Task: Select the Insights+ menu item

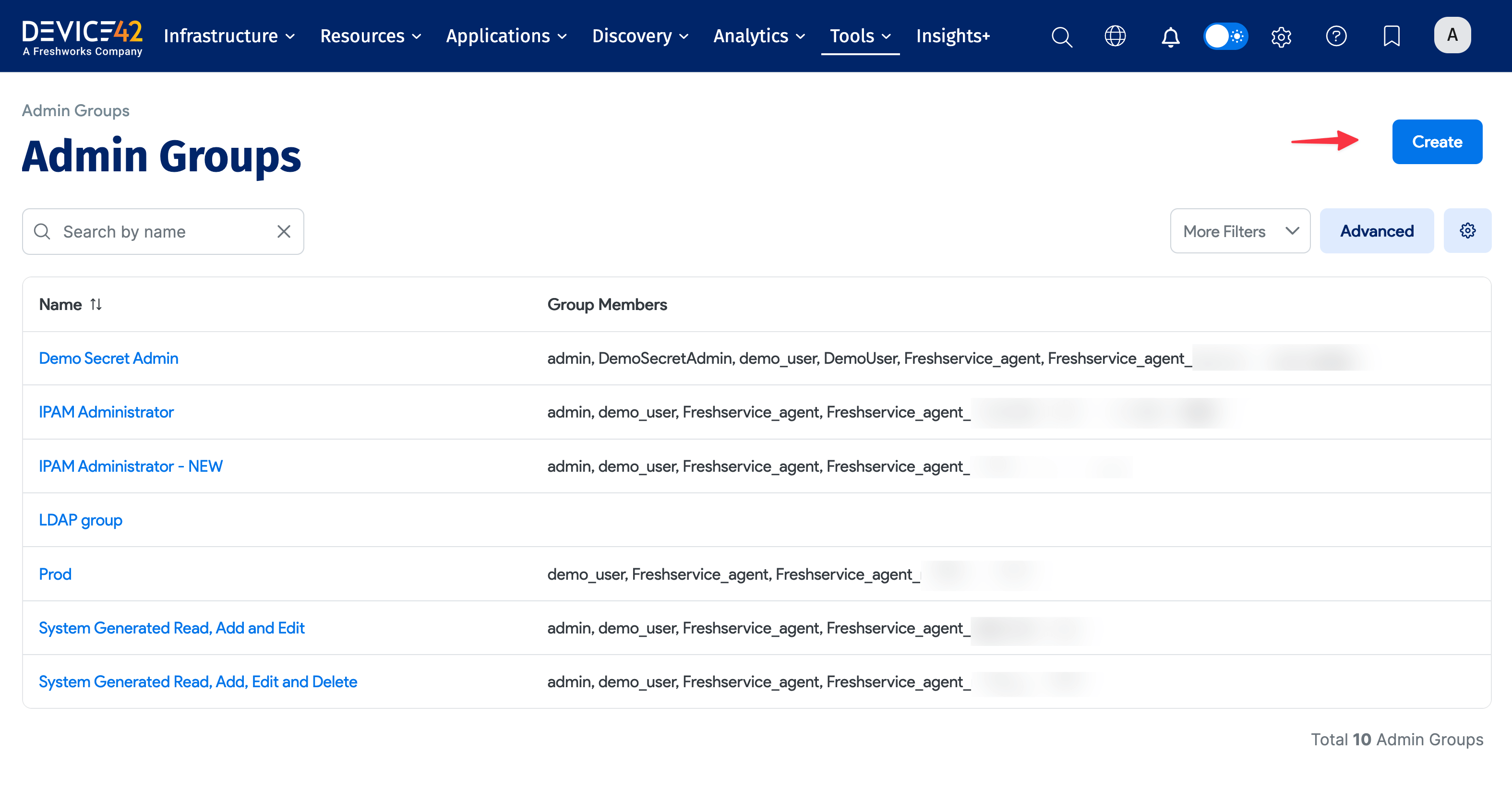Action: click(952, 36)
